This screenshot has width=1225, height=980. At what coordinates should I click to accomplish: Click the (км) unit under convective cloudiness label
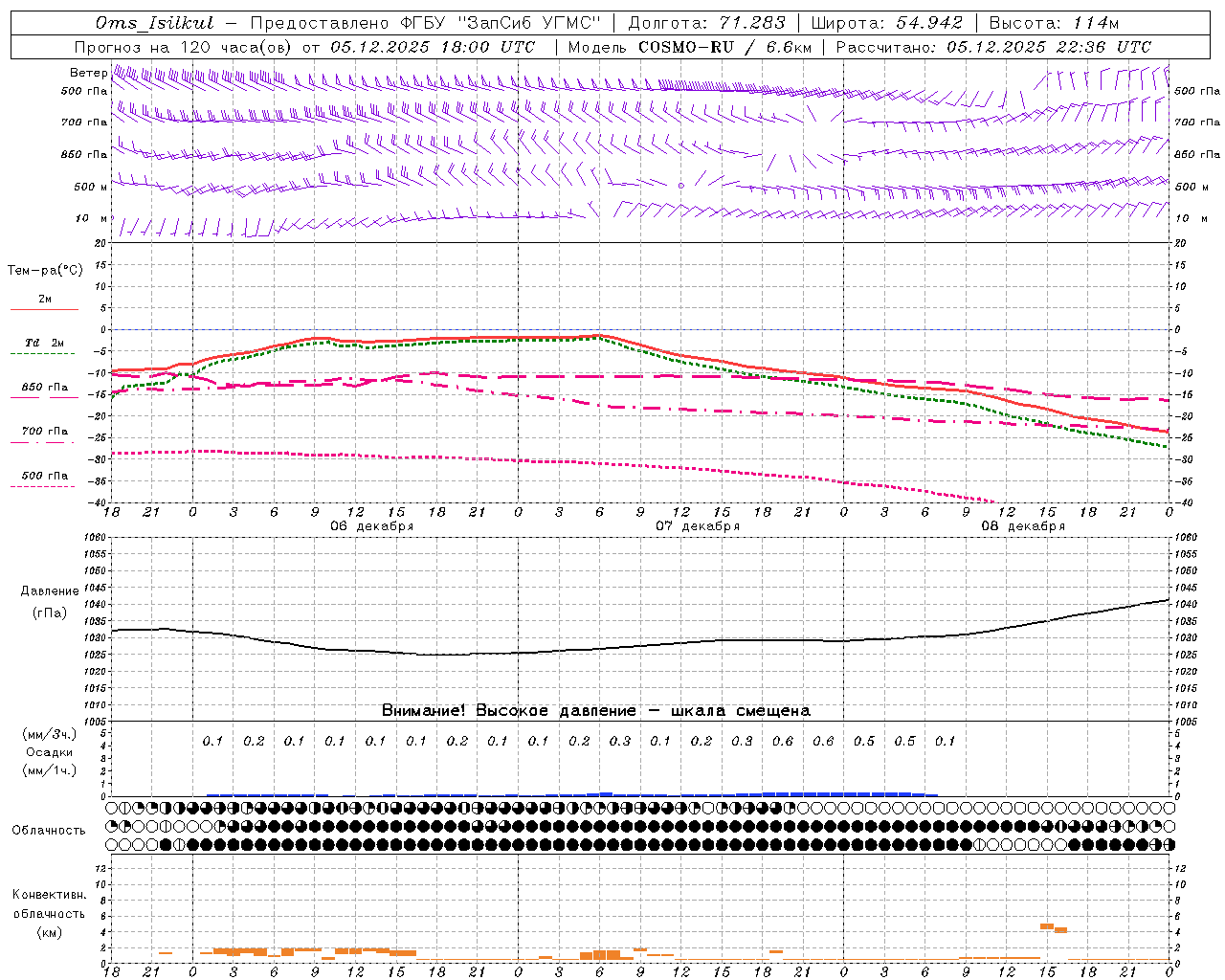coord(49,932)
